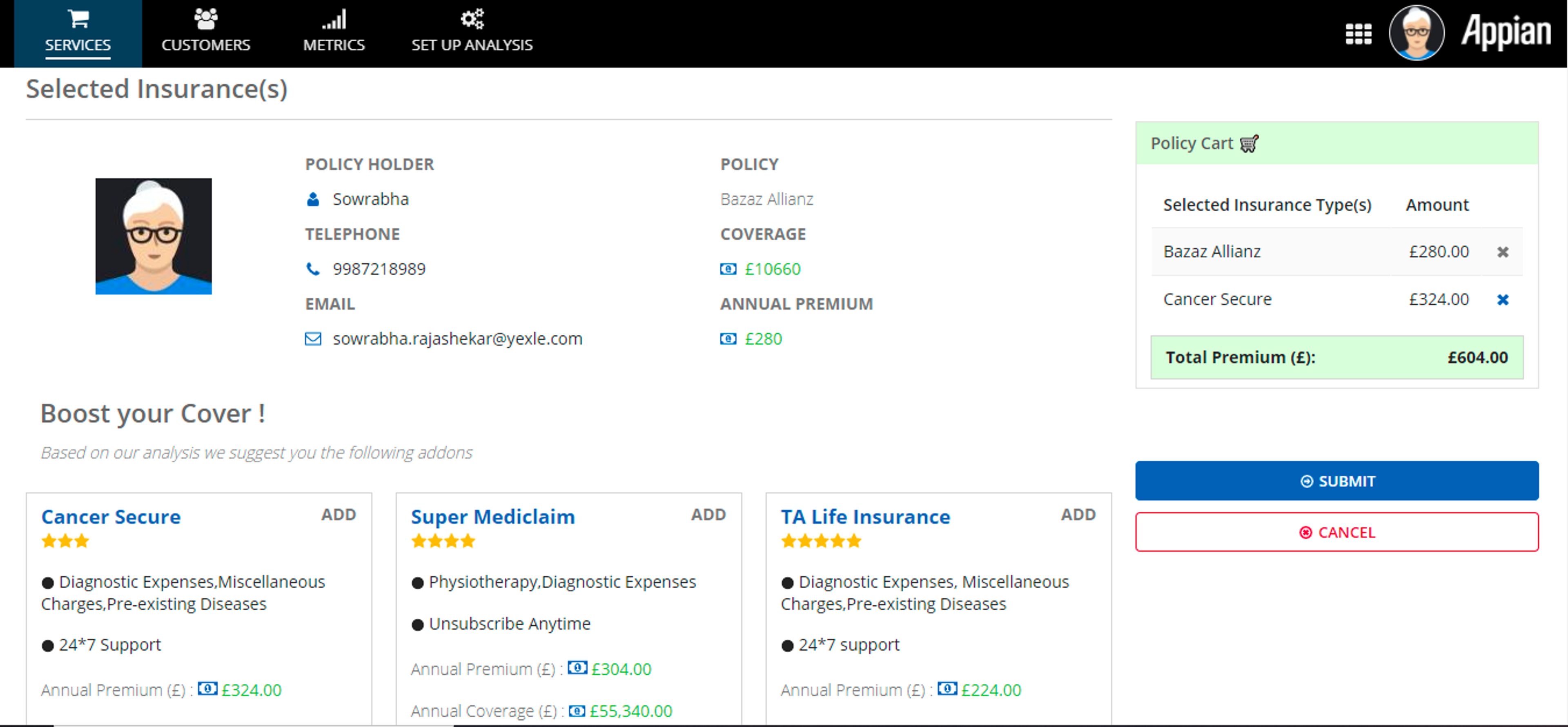Click the 24*7 support bullet in TA Life
Screen dimensions: 1568x727
tap(840, 645)
